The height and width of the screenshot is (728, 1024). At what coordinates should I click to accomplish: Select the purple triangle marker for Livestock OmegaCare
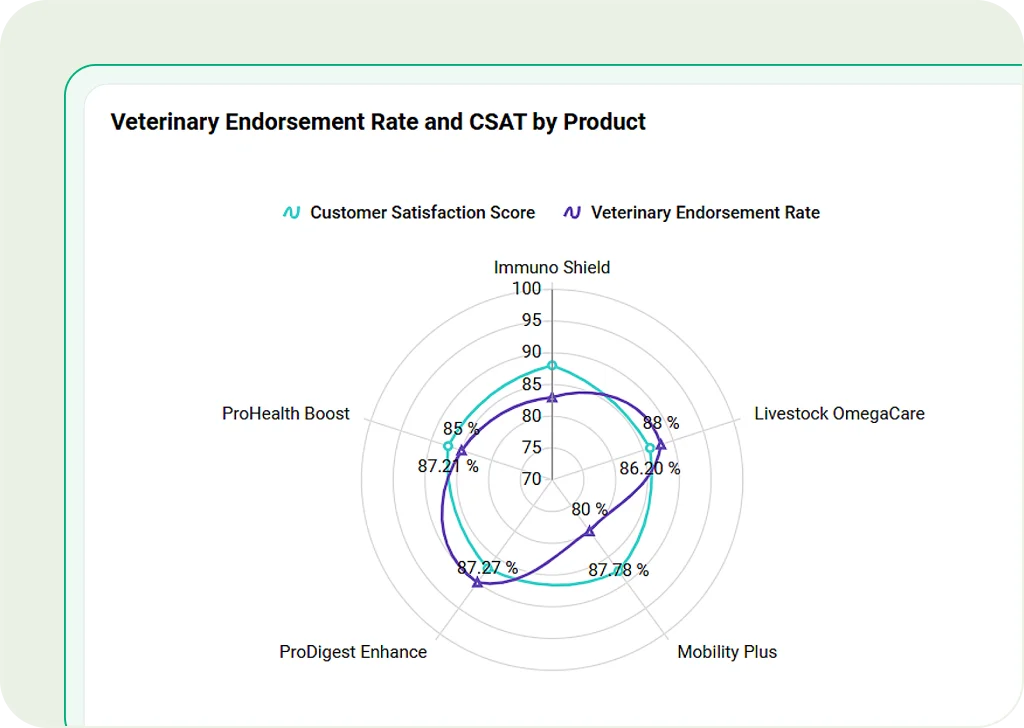[660, 444]
